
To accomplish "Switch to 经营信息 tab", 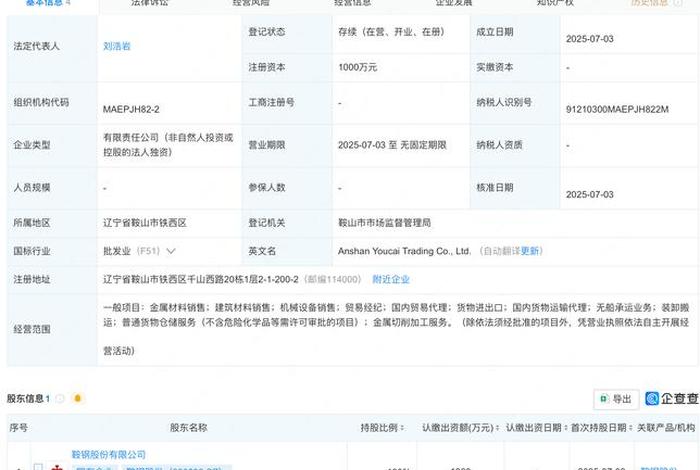I will (353, 3).
